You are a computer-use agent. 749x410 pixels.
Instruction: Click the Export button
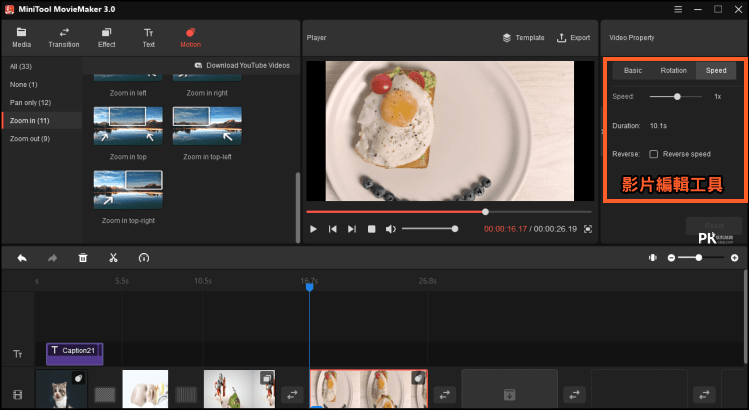[x=574, y=38]
